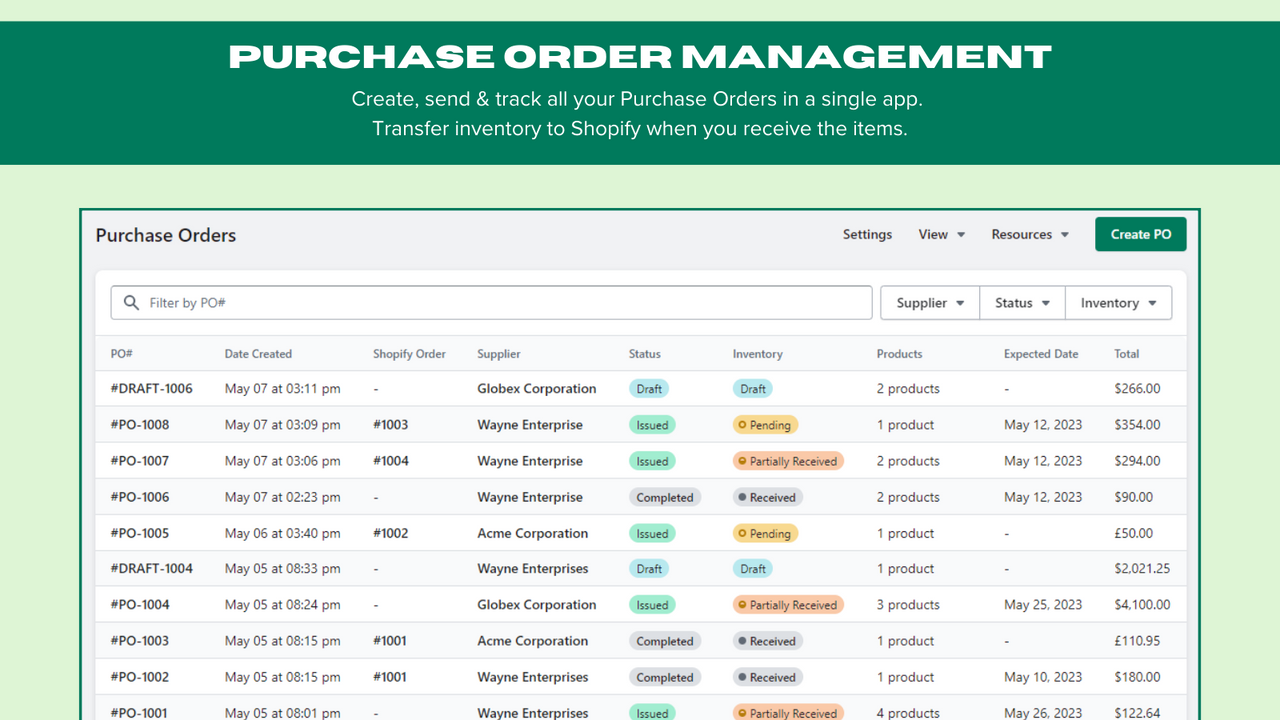The height and width of the screenshot is (720, 1280).
Task: Open the Resources menu
Action: tap(1030, 234)
